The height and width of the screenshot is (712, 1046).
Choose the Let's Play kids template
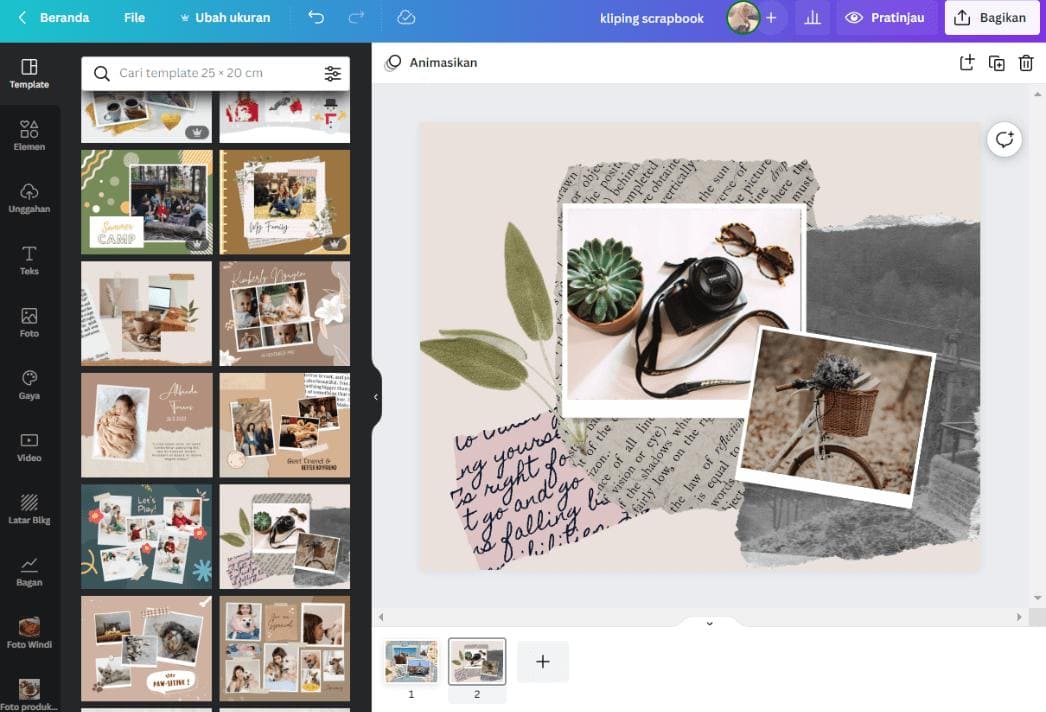coord(147,537)
